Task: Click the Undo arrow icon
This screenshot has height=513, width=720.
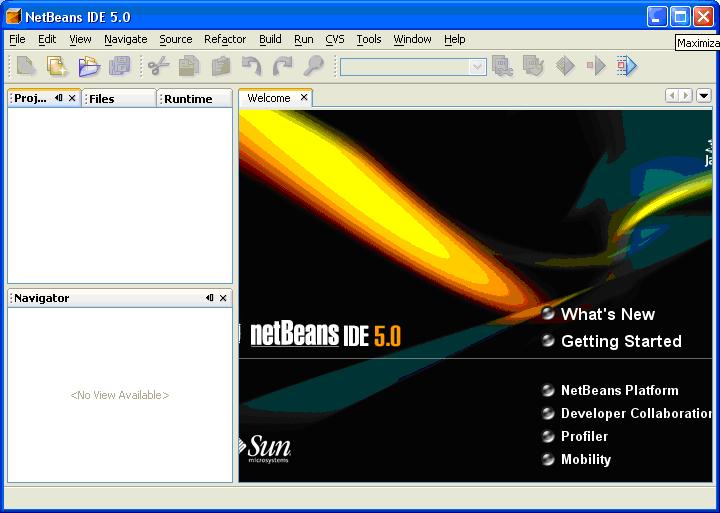Action: coord(251,66)
